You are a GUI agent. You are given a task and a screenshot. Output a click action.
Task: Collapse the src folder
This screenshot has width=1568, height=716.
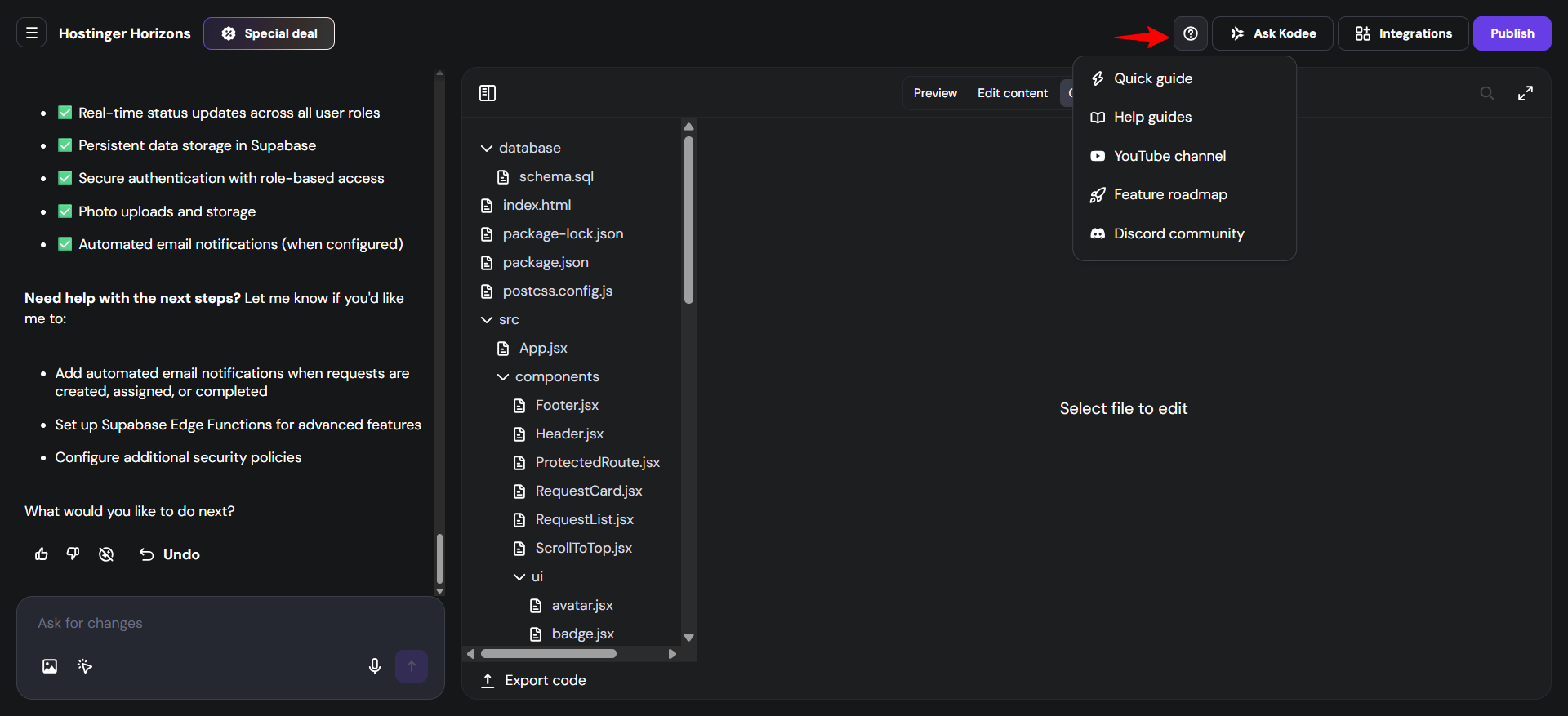click(487, 320)
